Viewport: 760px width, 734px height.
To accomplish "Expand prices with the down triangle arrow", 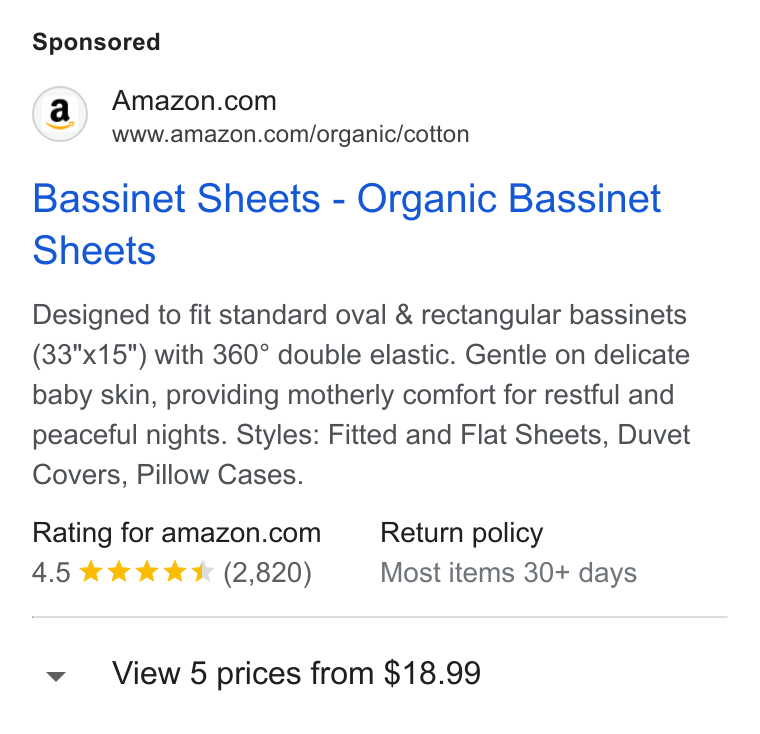I will click(56, 676).
